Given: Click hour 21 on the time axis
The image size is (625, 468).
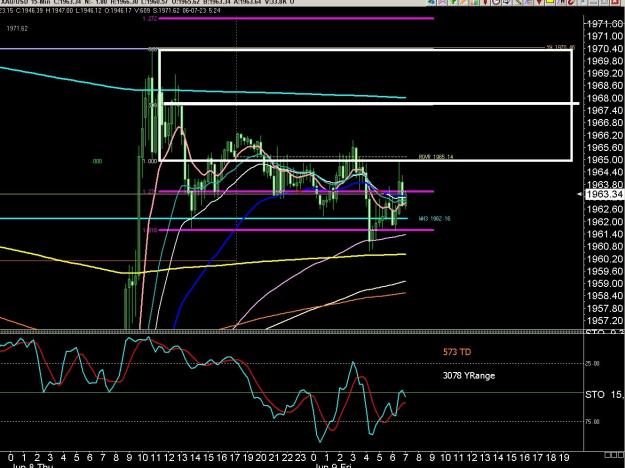Looking at the screenshot, I should pyautogui.click(x=274, y=457).
